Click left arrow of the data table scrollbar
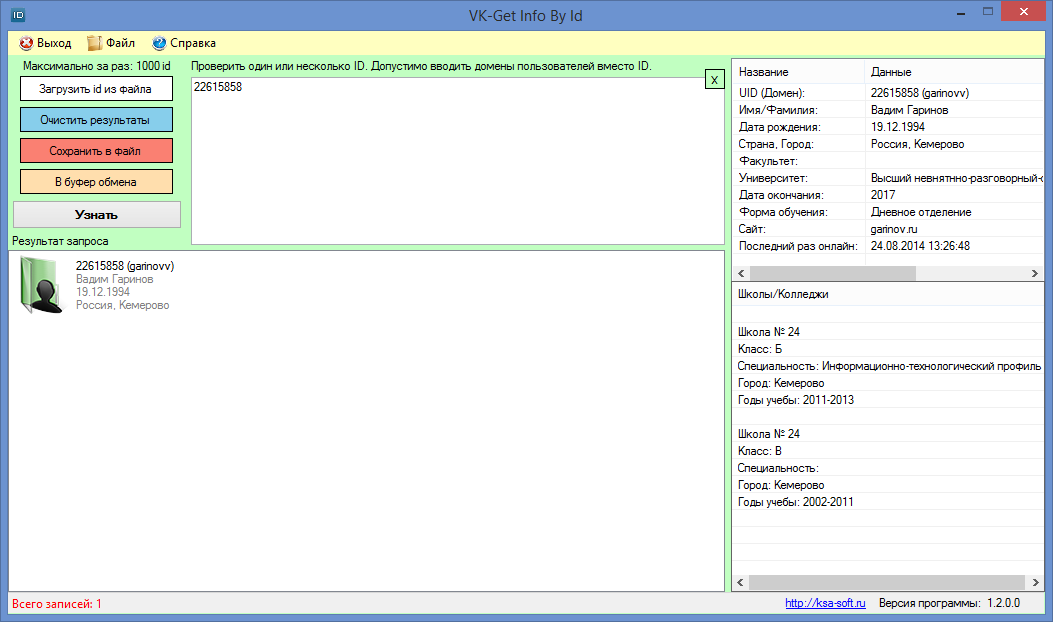 point(741,273)
